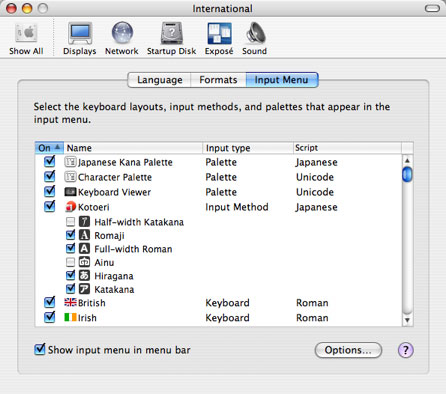Disable the Hiragana checkbox

coord(70,275)
